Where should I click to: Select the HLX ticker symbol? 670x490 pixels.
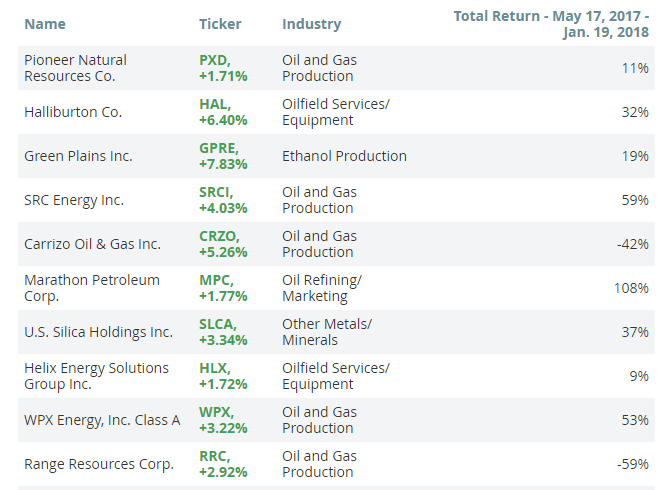pyautogui.click(x=213, y=368)
